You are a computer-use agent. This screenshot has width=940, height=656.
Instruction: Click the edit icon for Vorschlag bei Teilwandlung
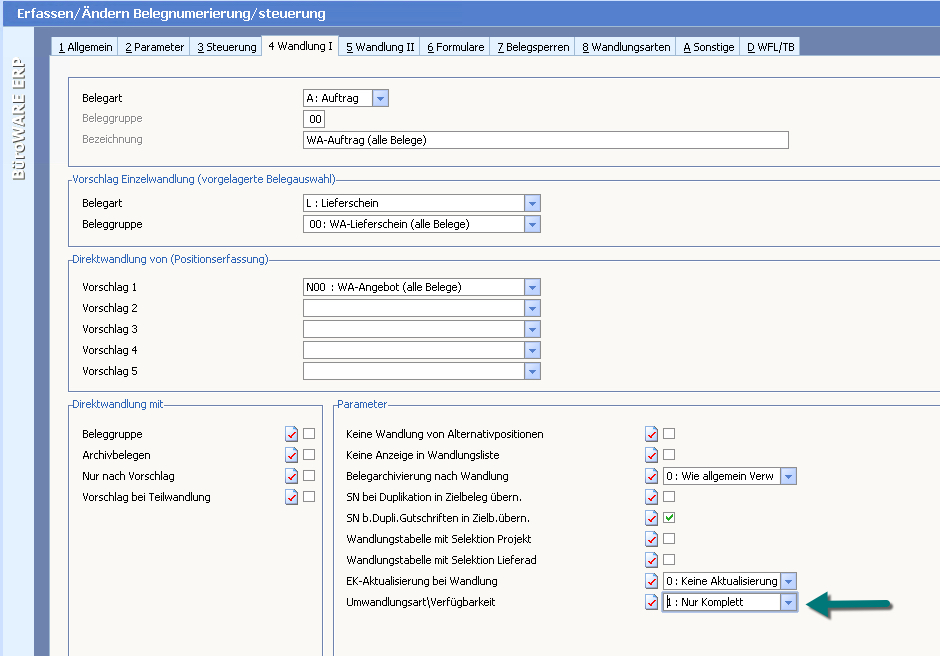(x=292, y=497)
